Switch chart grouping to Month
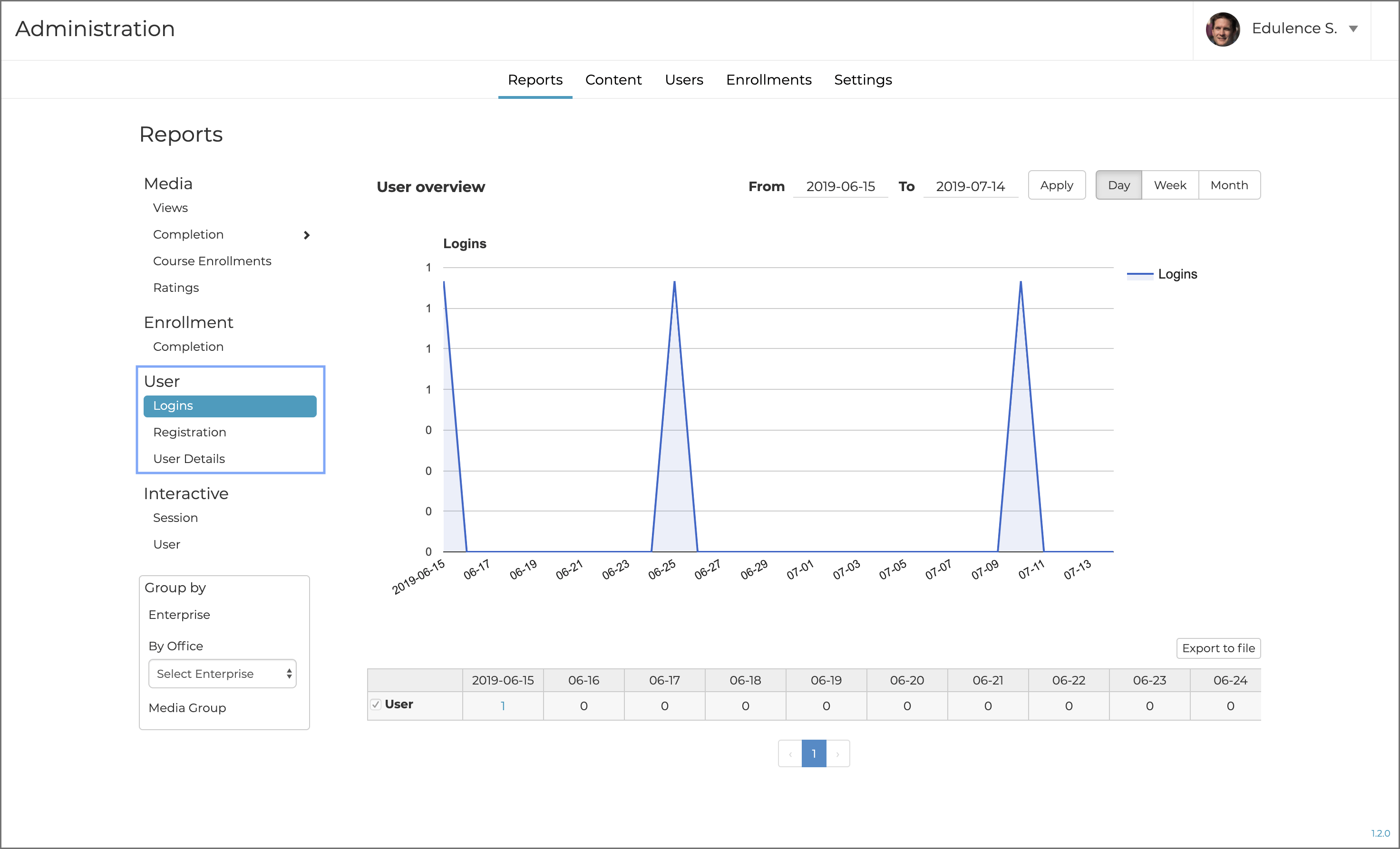1400x849 pixels. click(x=1229, y=185)
